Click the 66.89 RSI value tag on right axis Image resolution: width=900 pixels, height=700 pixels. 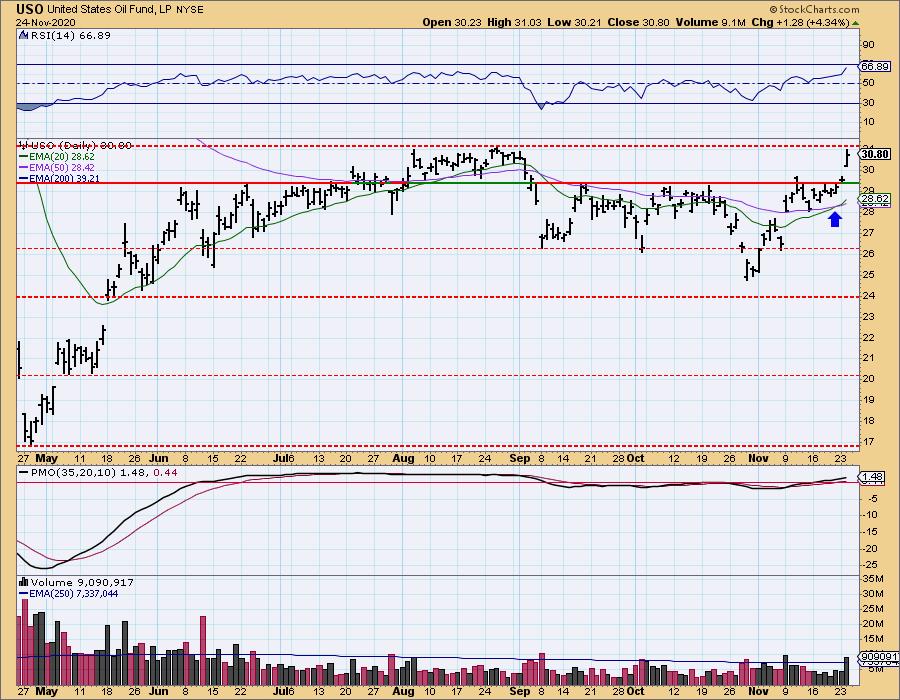coord(875,67)
